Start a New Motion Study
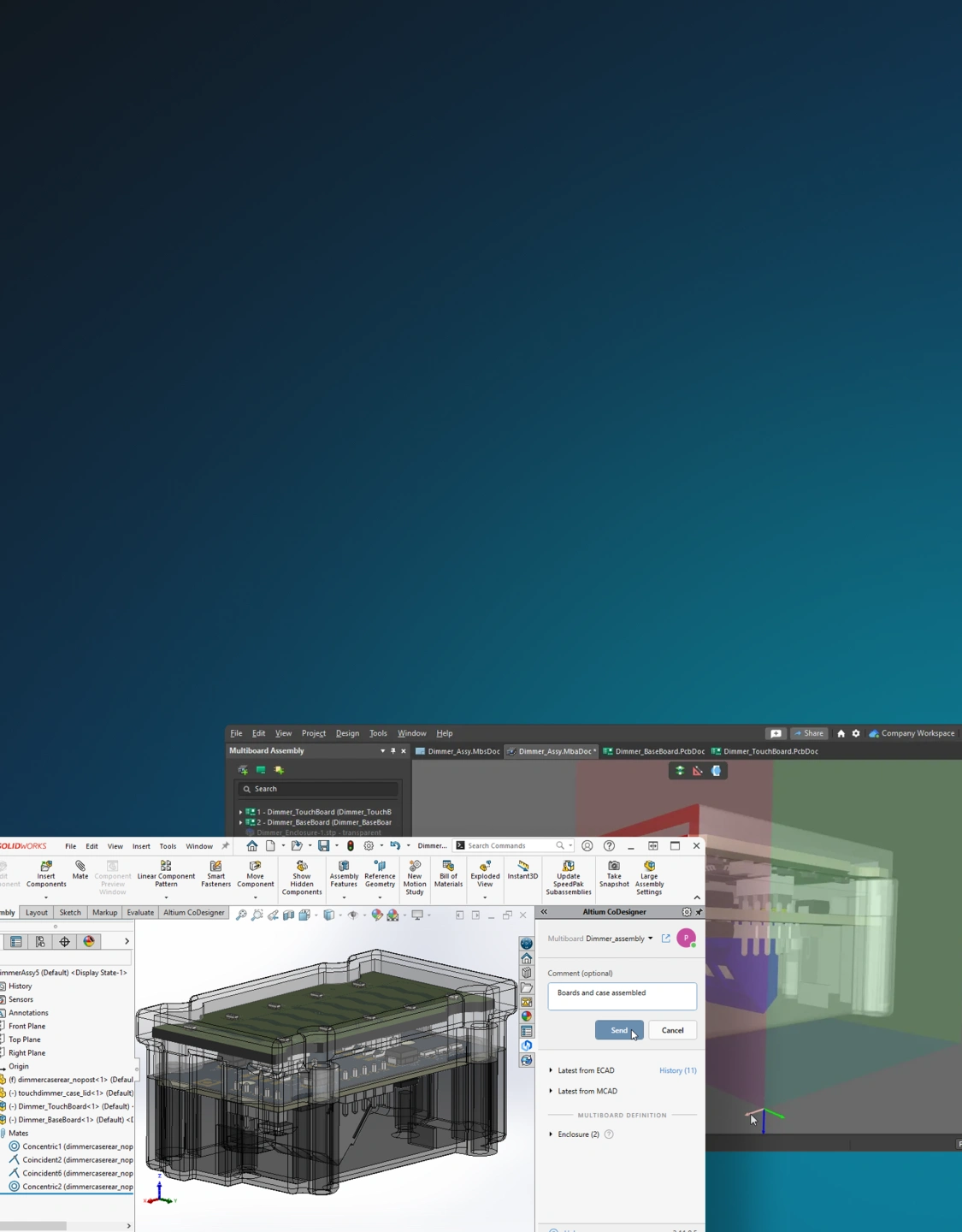 [x=415, y=878]
